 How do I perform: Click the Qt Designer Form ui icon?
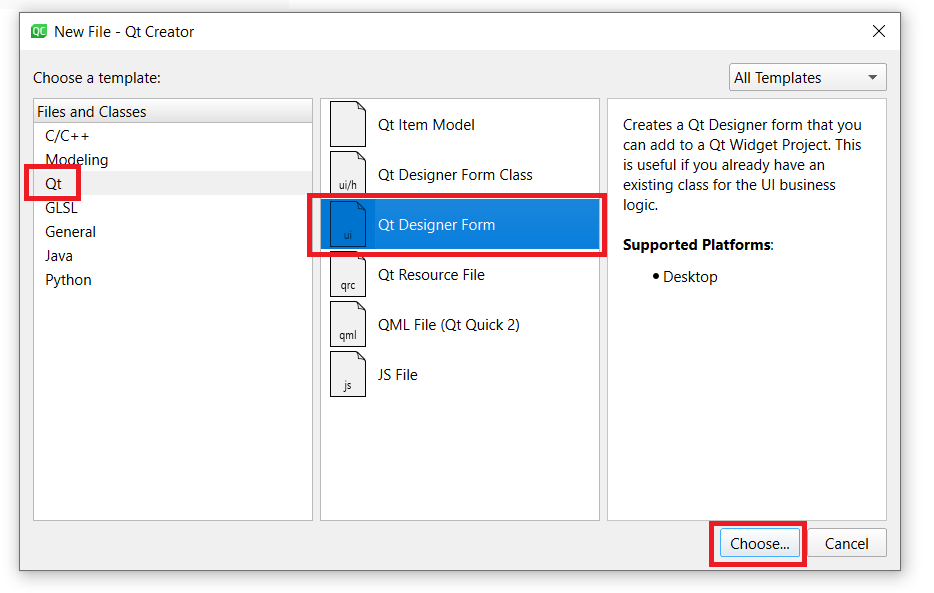(x=348, y=225)
